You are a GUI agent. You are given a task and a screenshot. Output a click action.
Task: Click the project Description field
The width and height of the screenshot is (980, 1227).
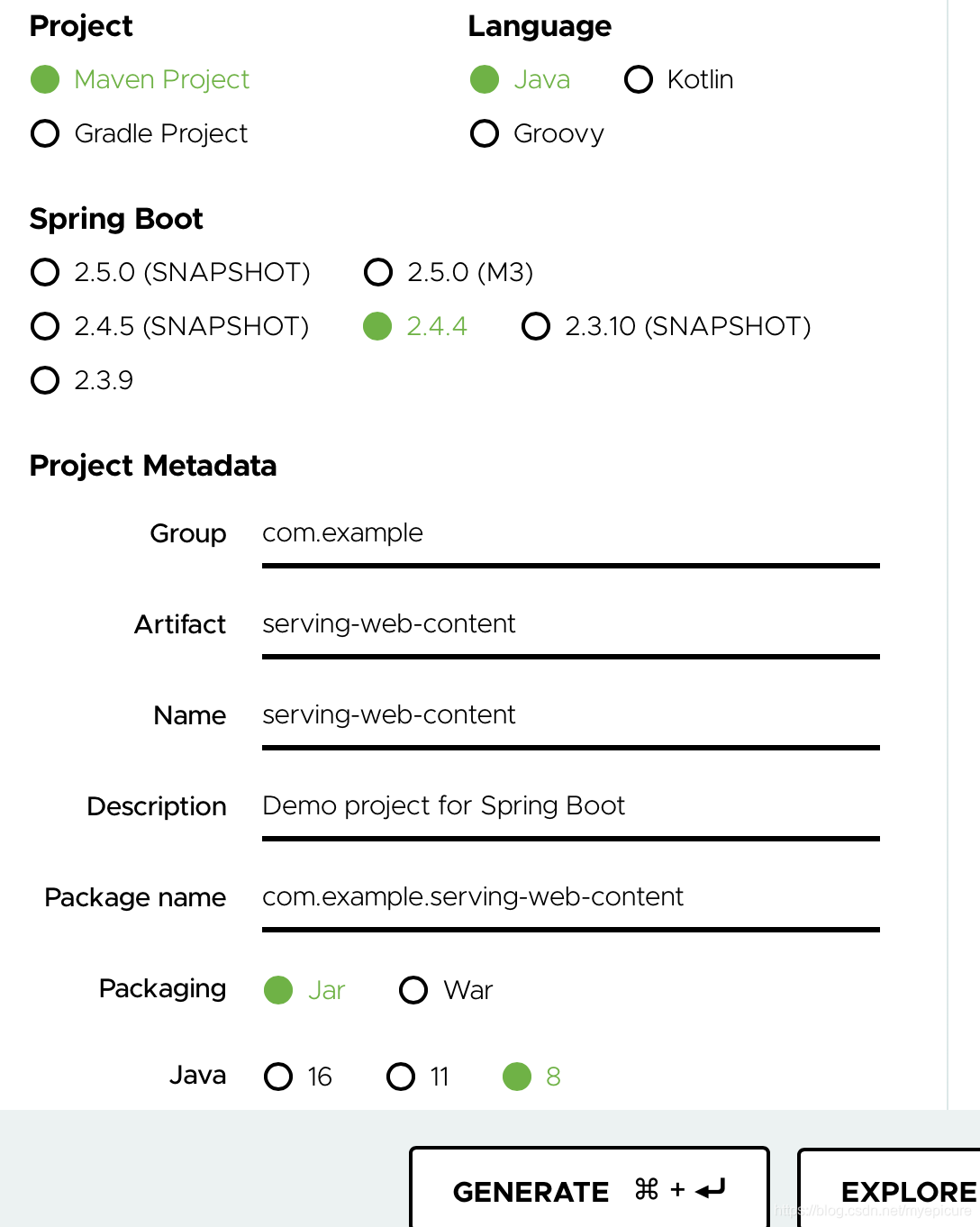570,807
